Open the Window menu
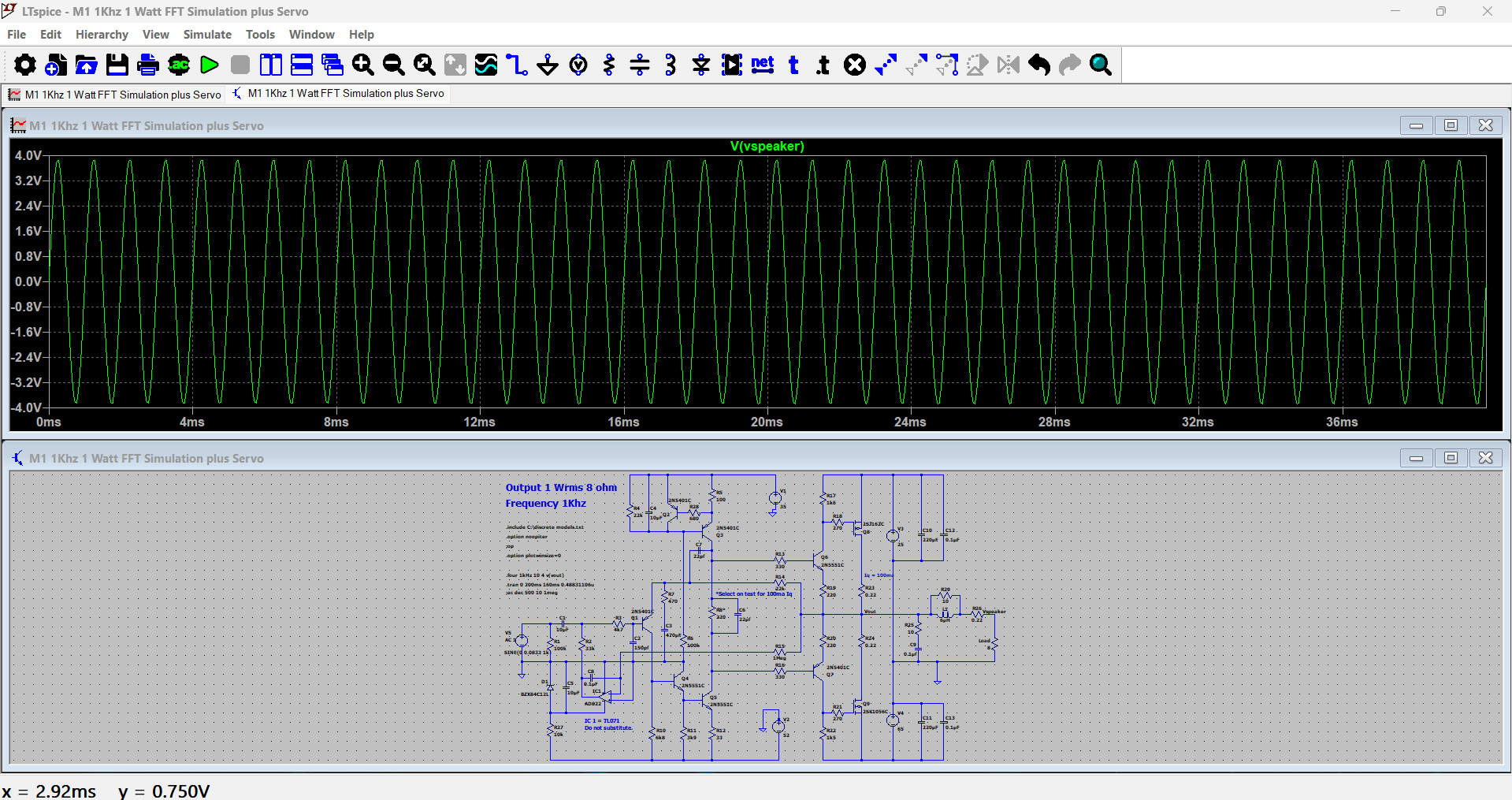This screenshot has width=1512, height=800. point(312,35)
